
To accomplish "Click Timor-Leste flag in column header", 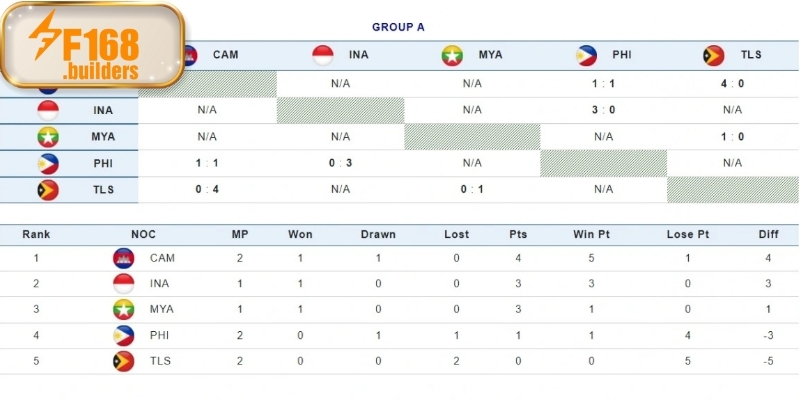I will [715, 55].
